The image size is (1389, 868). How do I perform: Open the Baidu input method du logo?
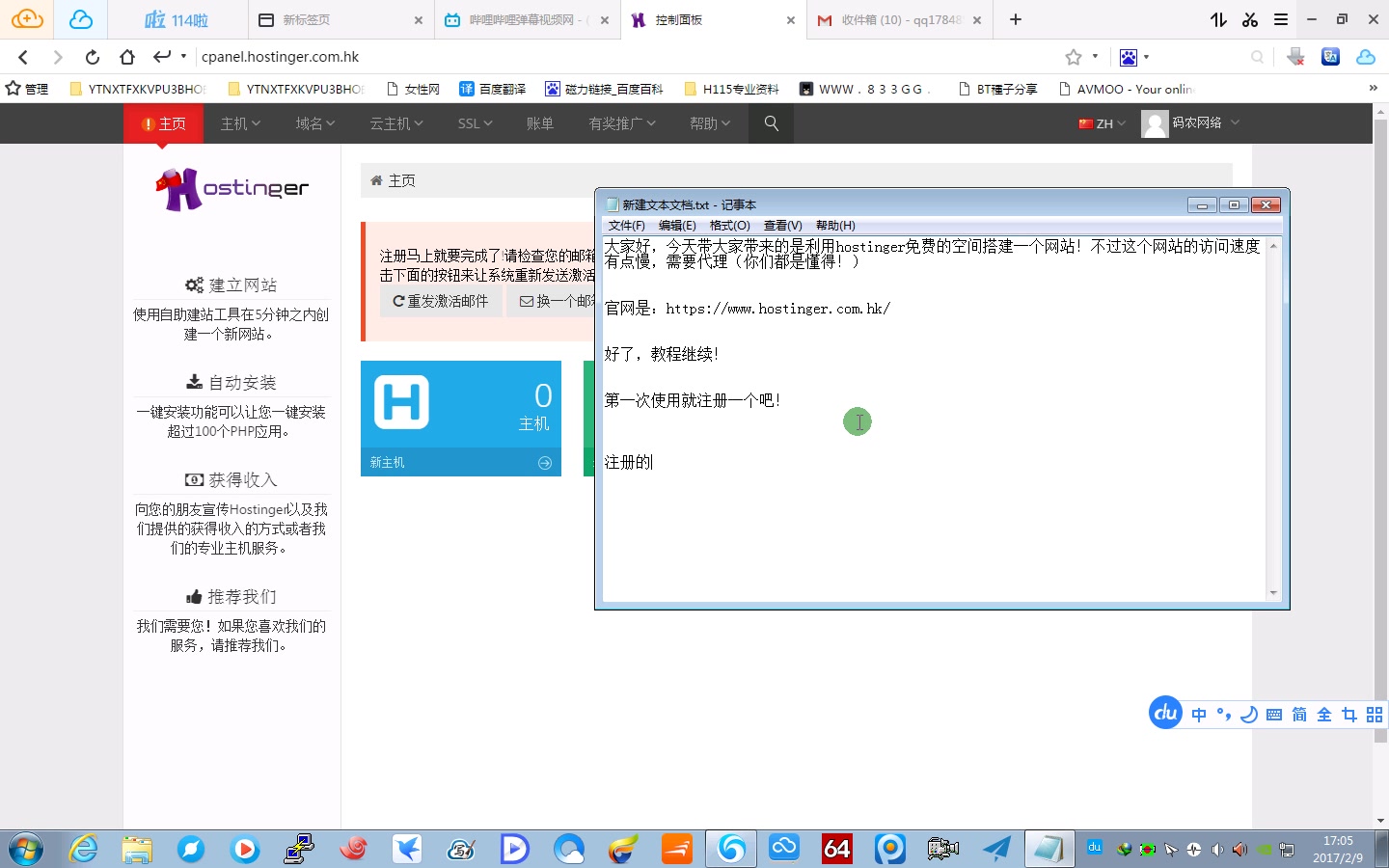(x=1166, y=713)
